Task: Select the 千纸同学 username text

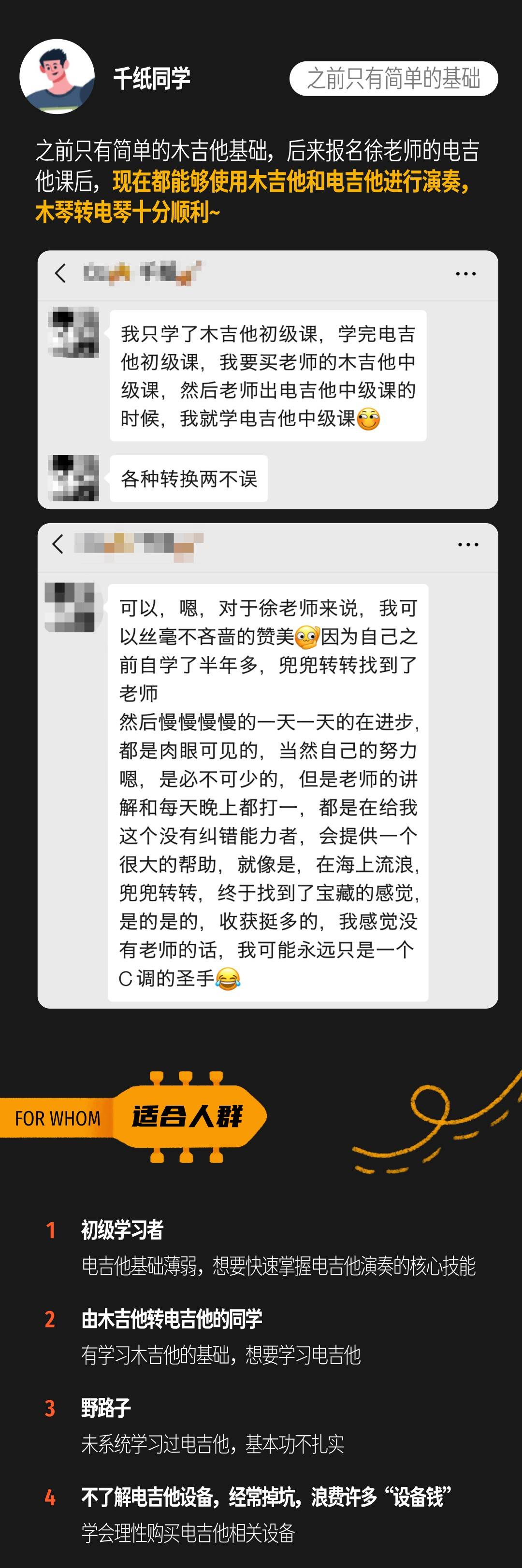Action: [x=152, y=79]
